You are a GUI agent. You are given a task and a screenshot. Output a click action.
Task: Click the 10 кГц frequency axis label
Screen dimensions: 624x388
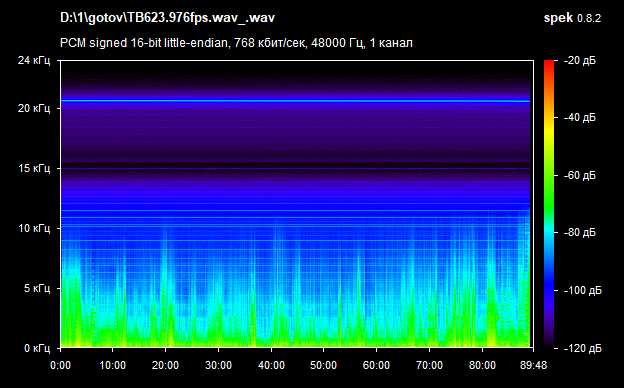click(x=34, y=228)
